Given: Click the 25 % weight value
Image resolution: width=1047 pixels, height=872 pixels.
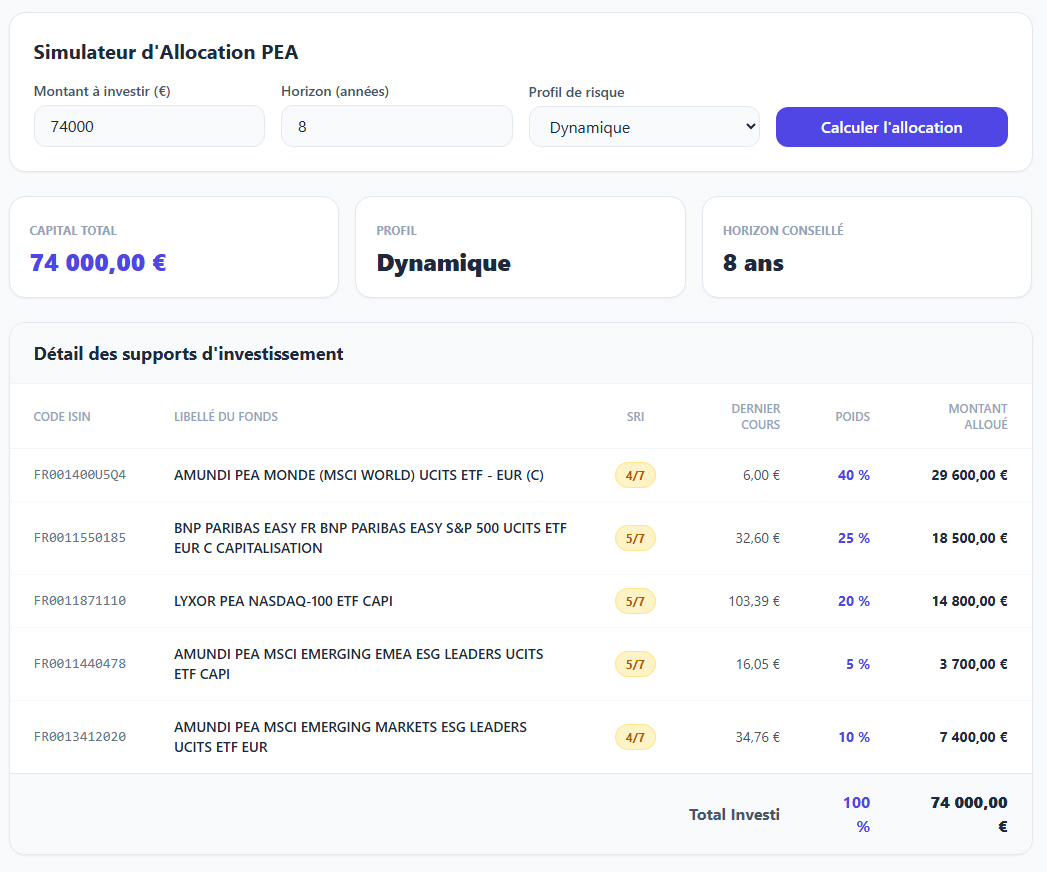Looking at the screenshot, I should pos(853,537).
